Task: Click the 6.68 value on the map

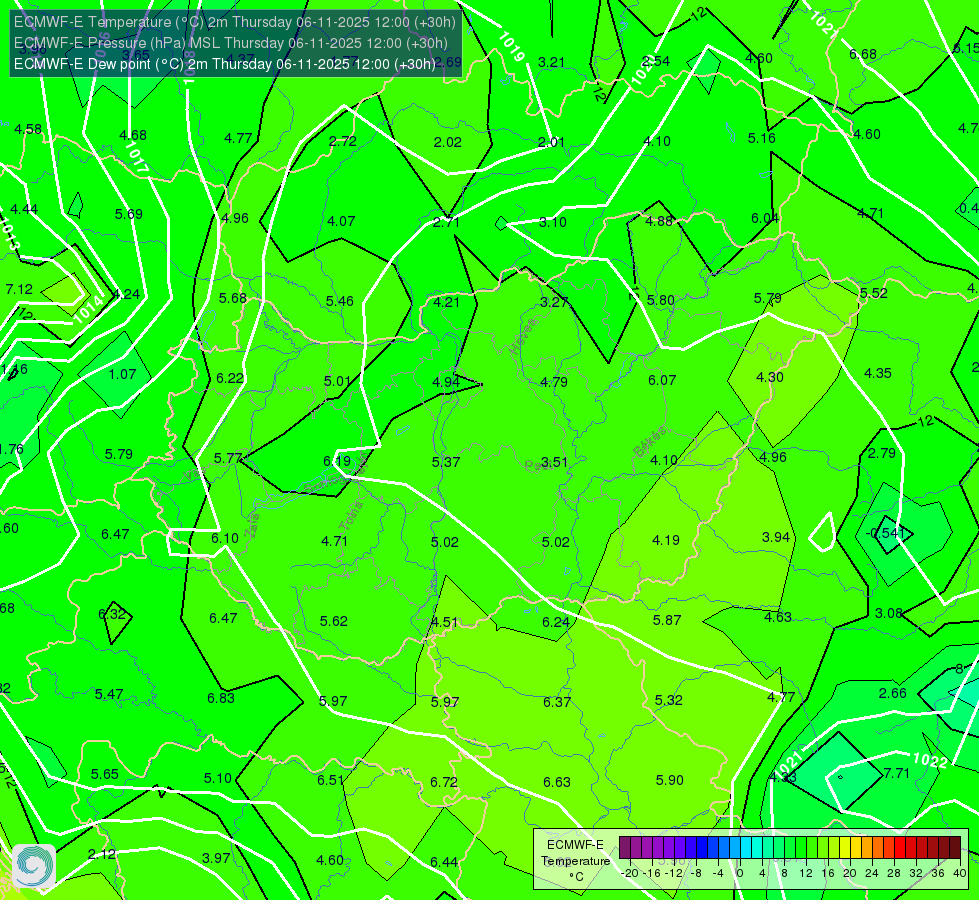Action: 863,54
